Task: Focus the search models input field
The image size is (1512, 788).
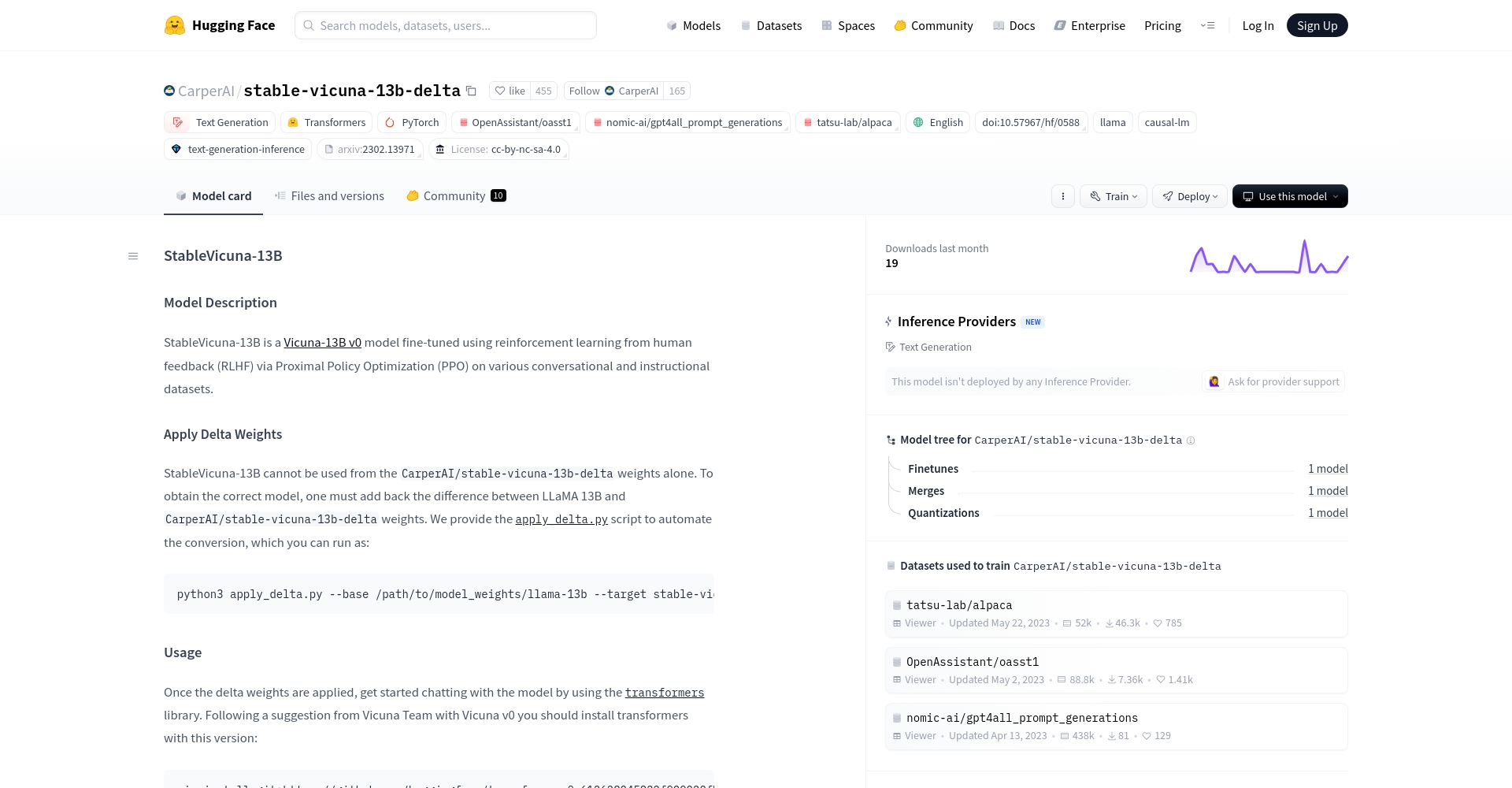Action: (446, 25)
